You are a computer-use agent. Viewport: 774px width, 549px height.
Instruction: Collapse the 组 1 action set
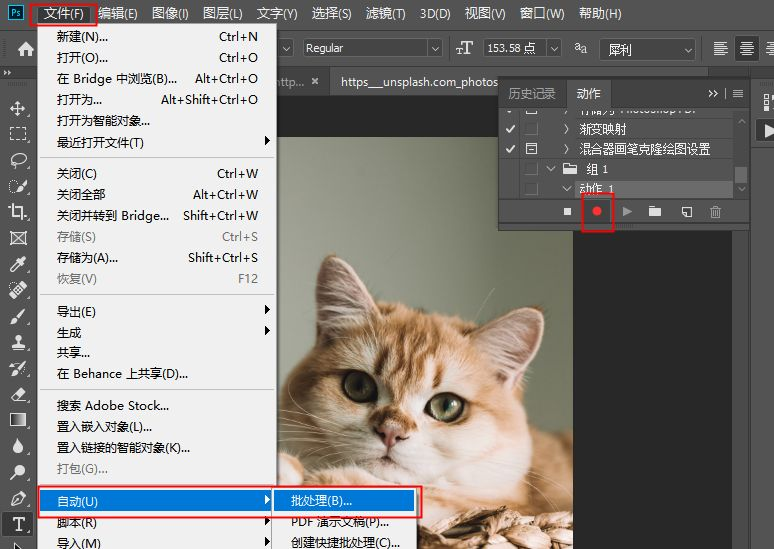pos(551,169)
